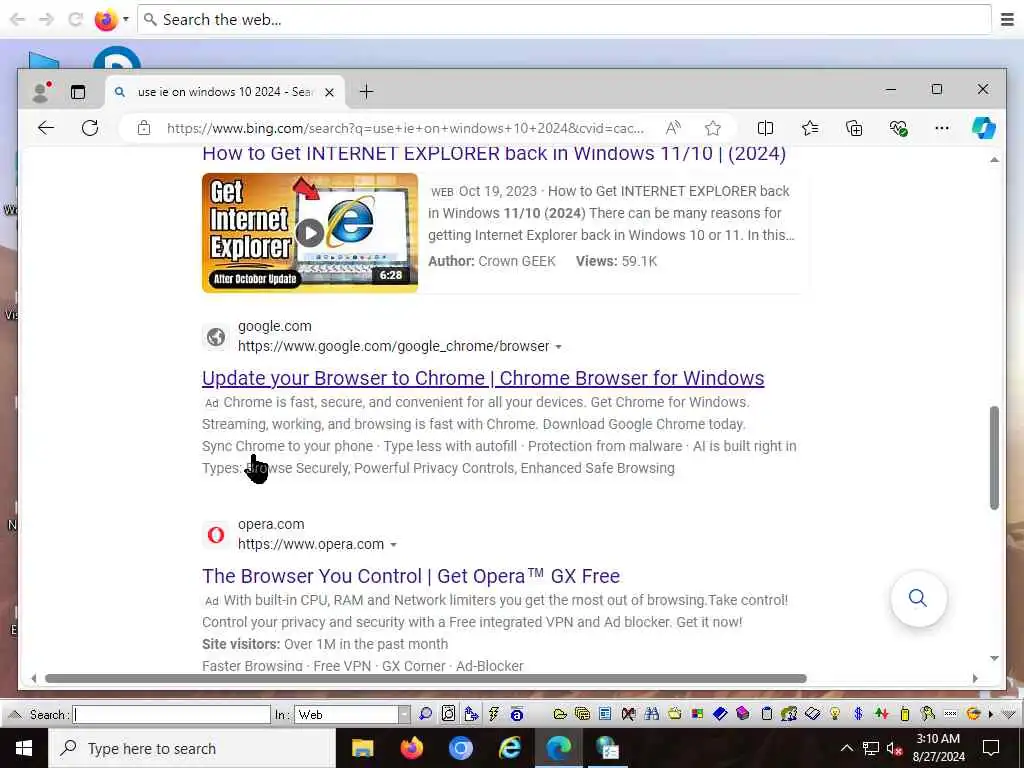This screenshot has width=1024, height=768.
Task: Click the google.com globe icon
Action: tap(216, 337)
